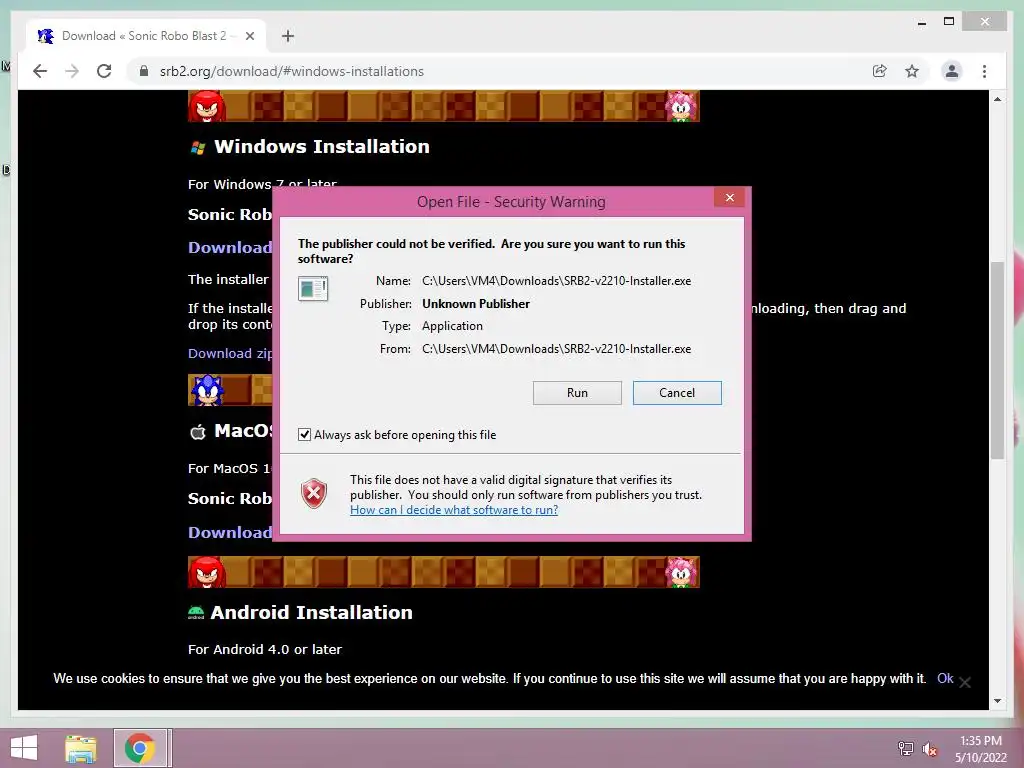Screen dimensions: 1024x768
Task: Click the Android Installation heading
Action: coord(312,612)
